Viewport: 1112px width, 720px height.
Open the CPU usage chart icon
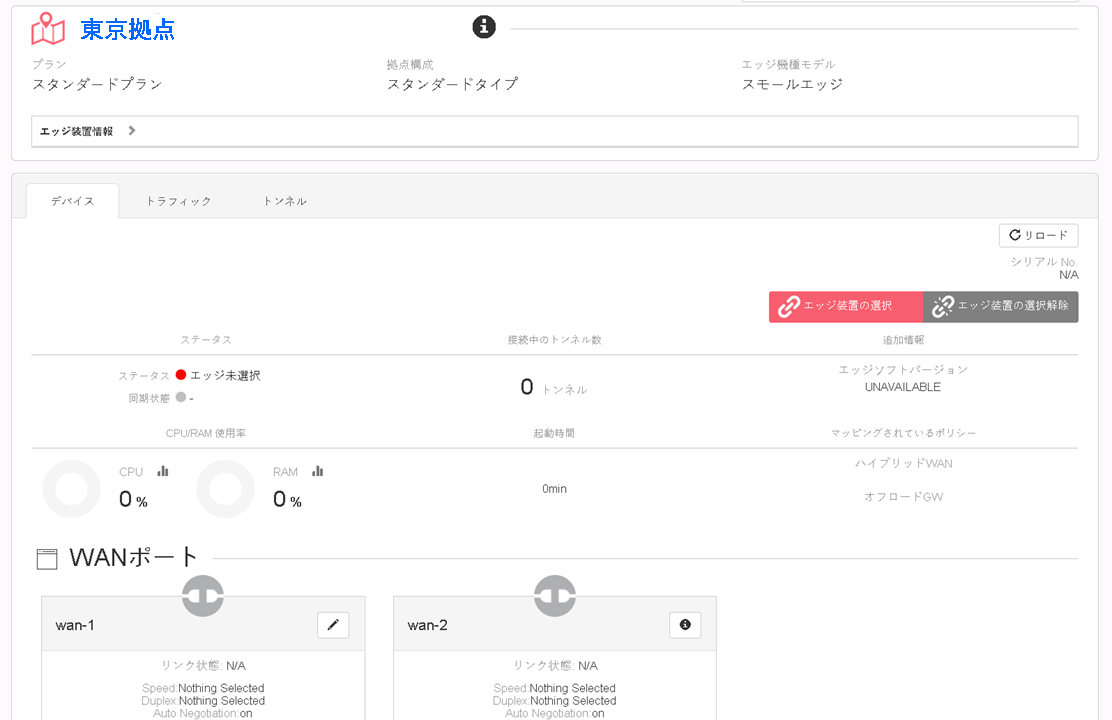click(163, 471)
